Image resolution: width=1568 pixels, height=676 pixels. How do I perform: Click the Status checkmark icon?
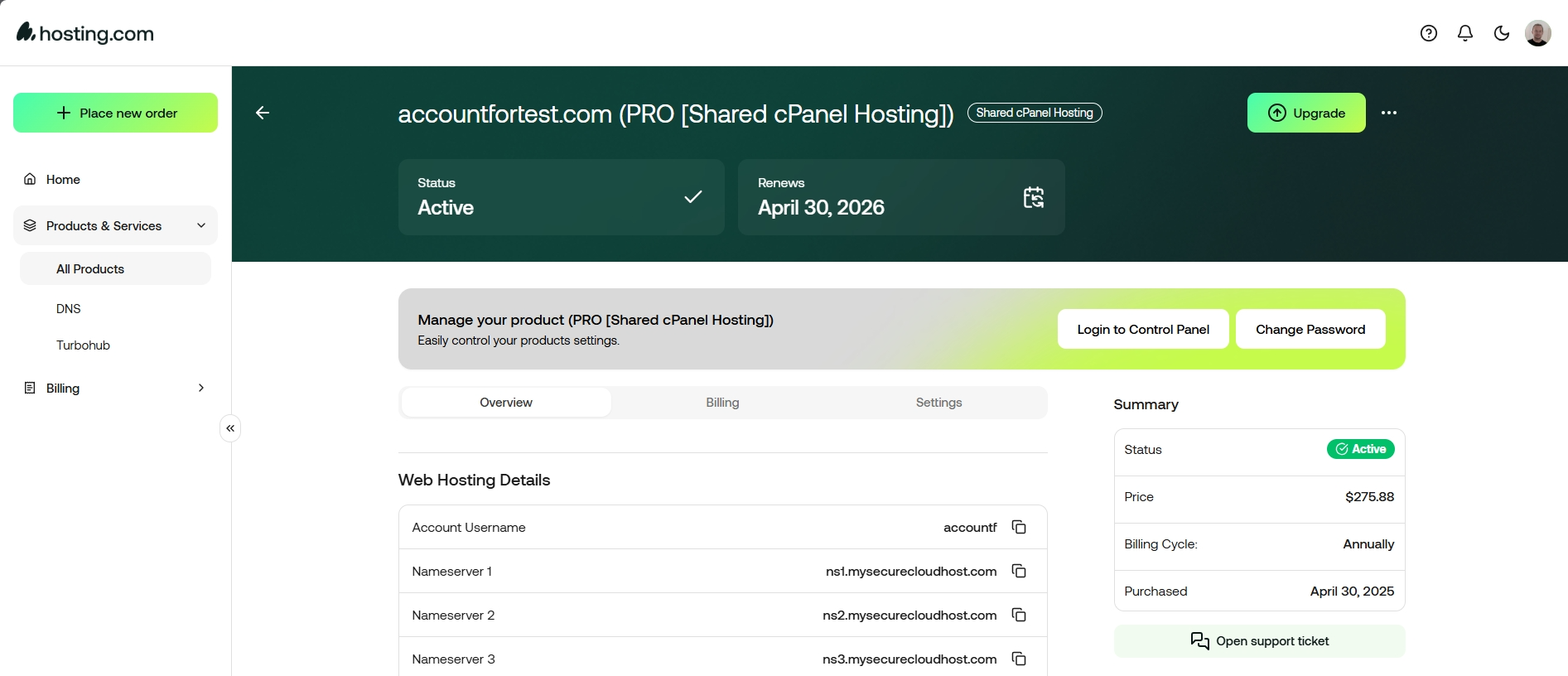click(693, 196)
